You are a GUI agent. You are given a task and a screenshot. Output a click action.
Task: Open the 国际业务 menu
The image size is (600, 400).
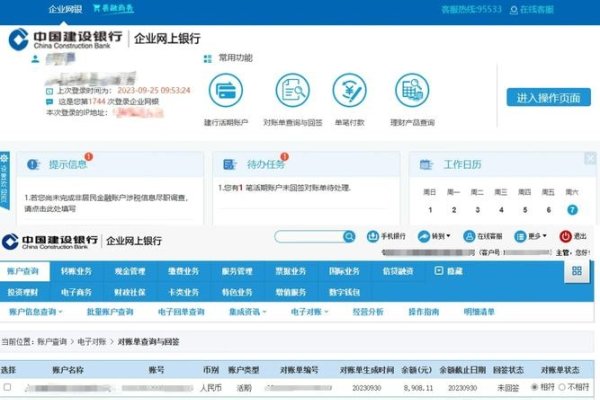(344, 271)
